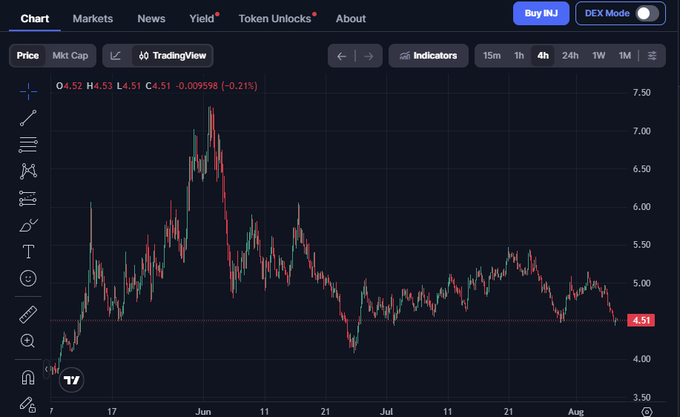The image size is (680, 417).
Task: Open the Token Unlocks tab
Action: click(275, 19)
